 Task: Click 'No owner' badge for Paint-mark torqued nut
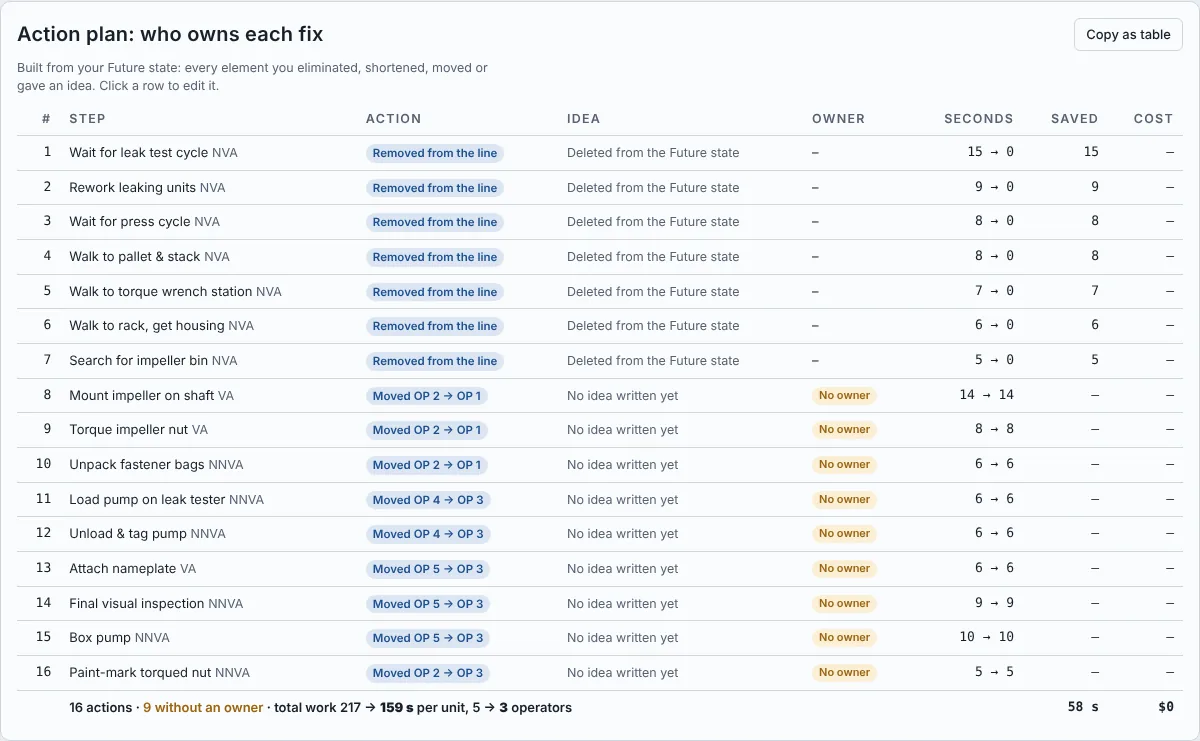pyautogui.click(x=844, y=673)
